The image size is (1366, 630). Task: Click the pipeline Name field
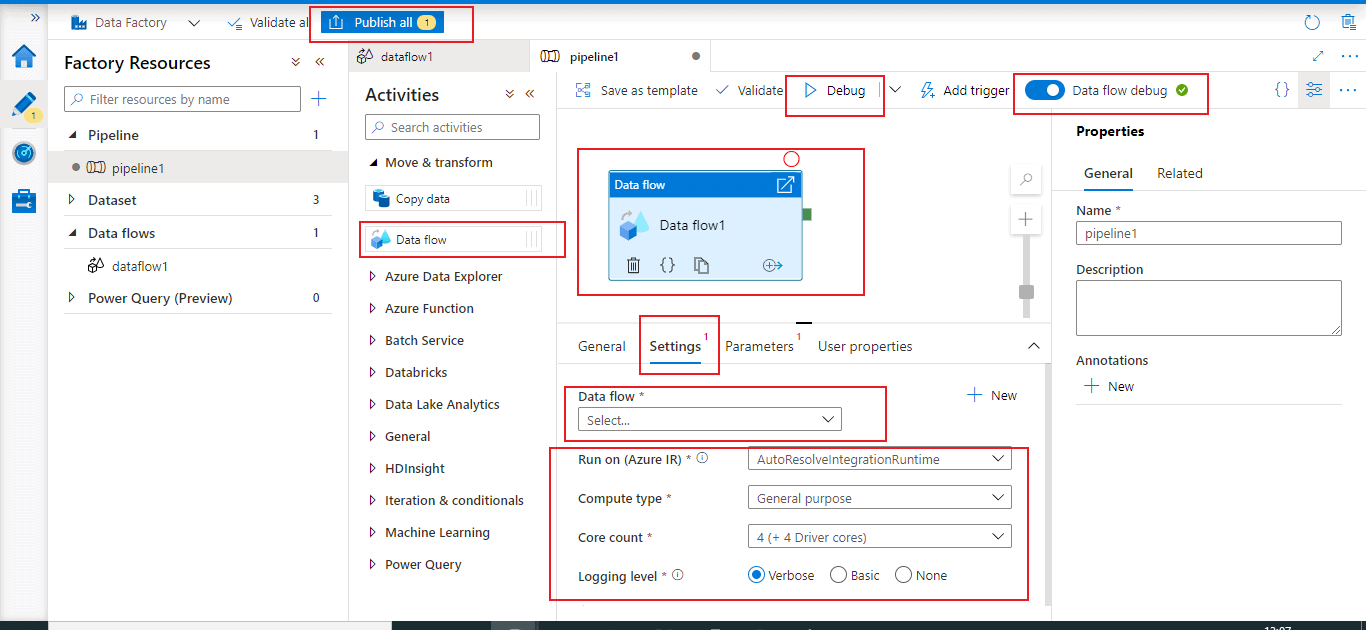(1208, 233)
